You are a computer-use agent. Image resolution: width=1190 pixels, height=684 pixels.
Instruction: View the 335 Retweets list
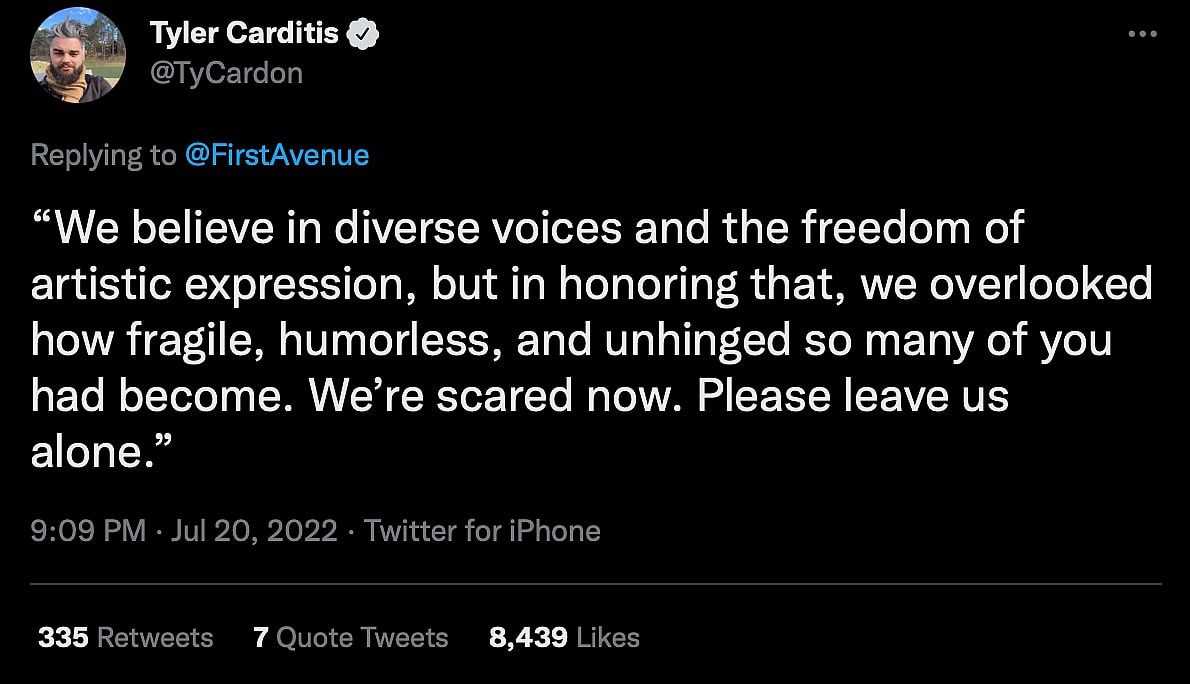(x=125, y=638)
